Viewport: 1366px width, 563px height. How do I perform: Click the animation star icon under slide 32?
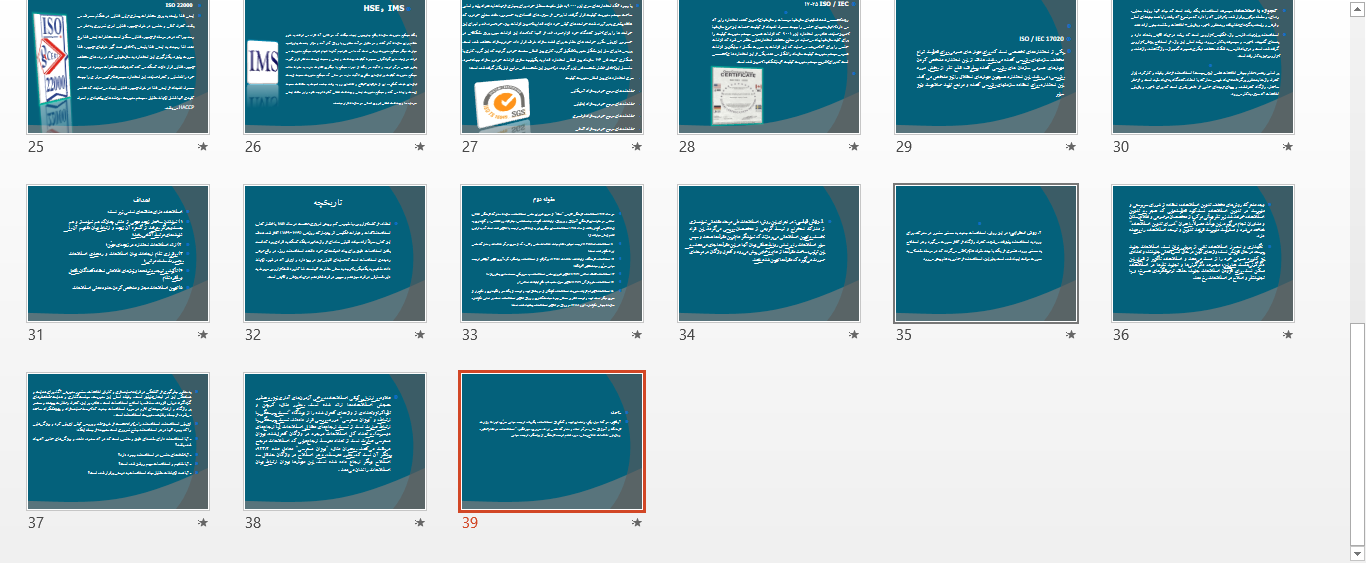click(420, 335)
